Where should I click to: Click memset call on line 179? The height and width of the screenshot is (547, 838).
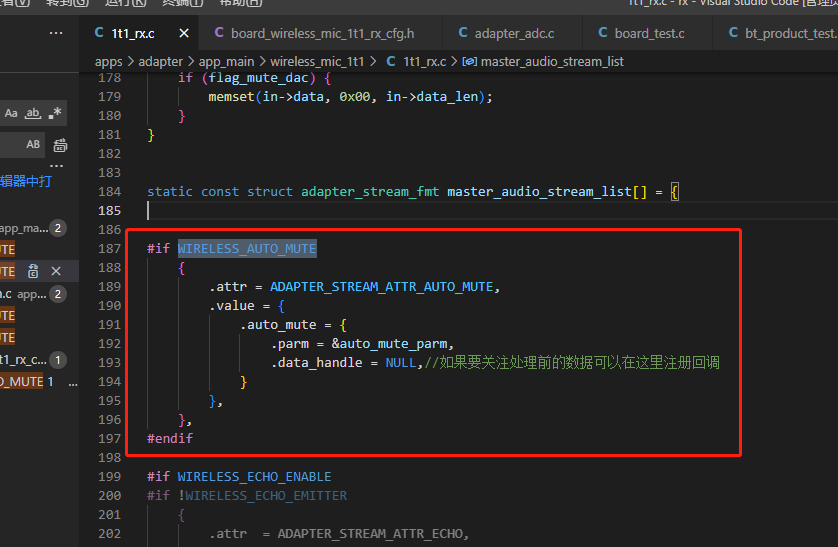(x=231, y=97)
